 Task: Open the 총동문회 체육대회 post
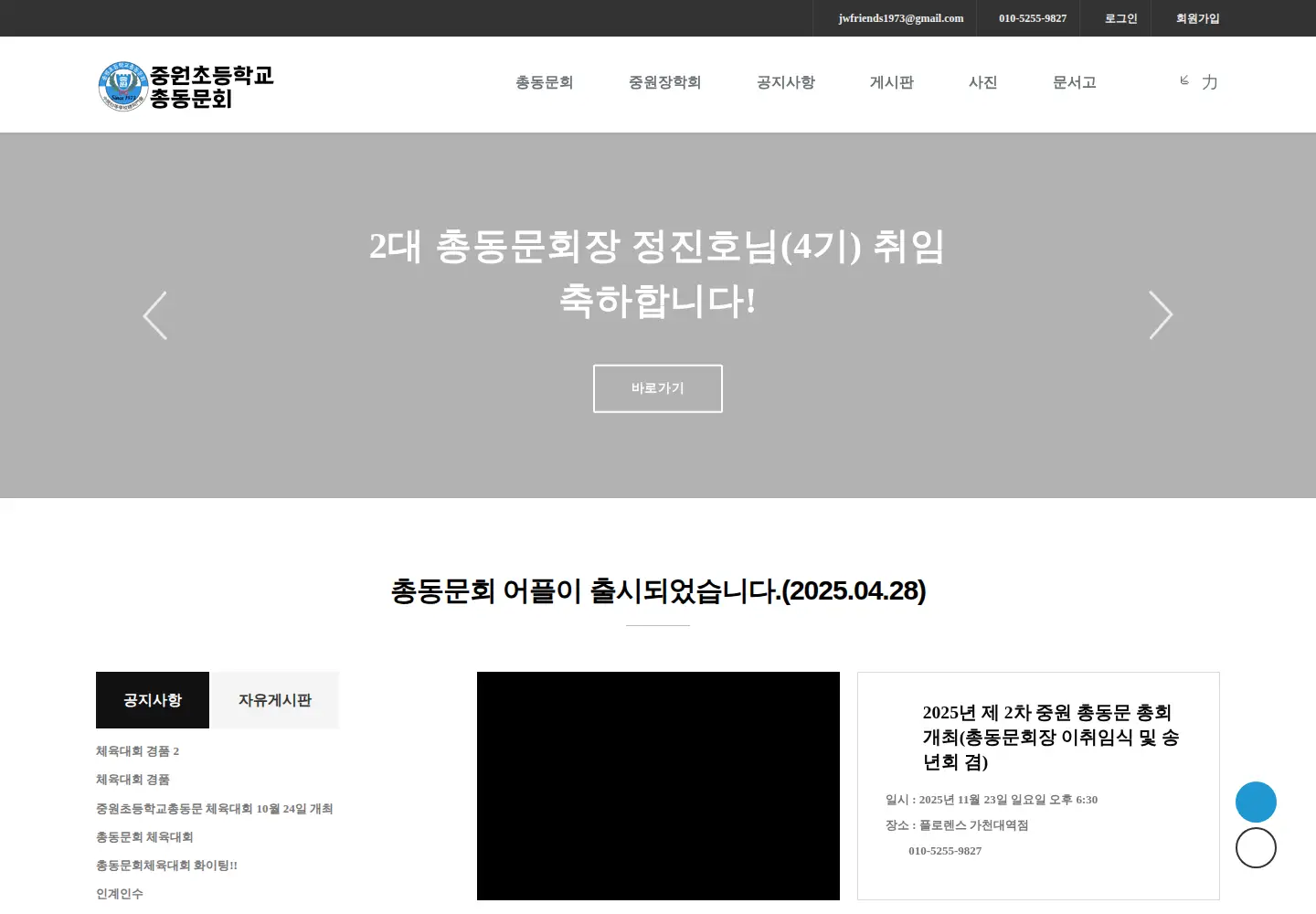pyautogui.click(x=144, y=837)
